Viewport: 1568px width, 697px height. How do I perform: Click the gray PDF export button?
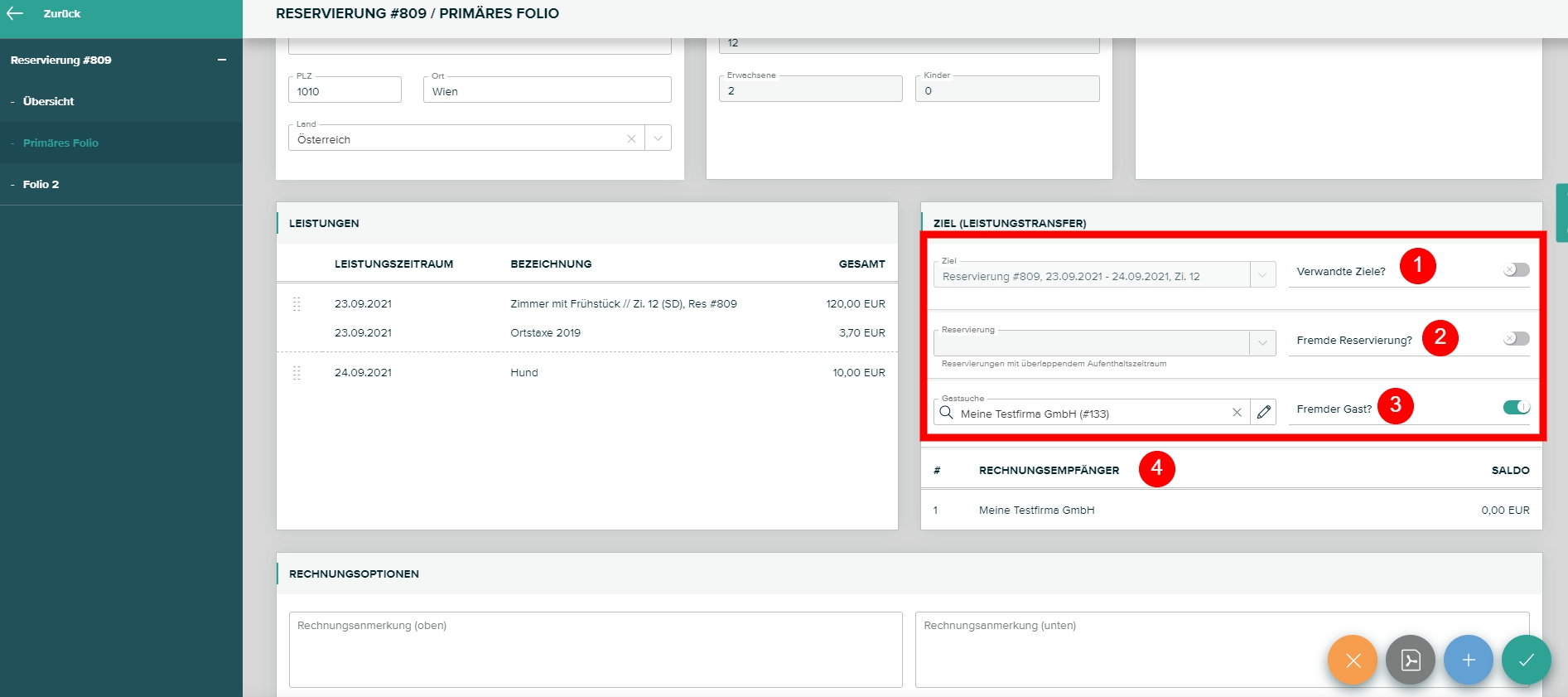pos(1410,660)
